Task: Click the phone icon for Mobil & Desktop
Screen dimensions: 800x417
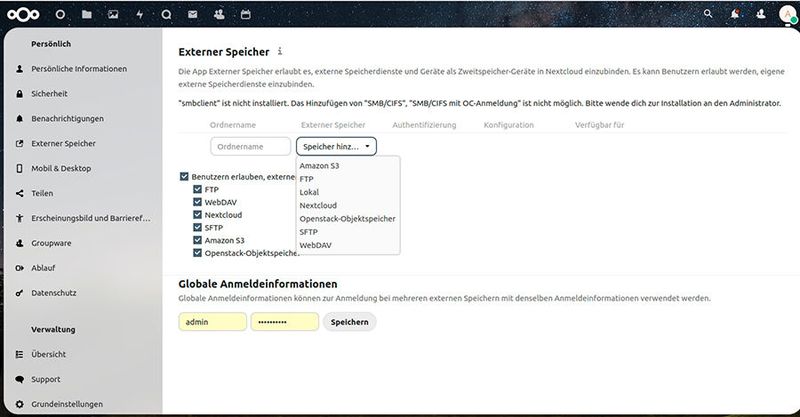Action: (x=19, y=168)
